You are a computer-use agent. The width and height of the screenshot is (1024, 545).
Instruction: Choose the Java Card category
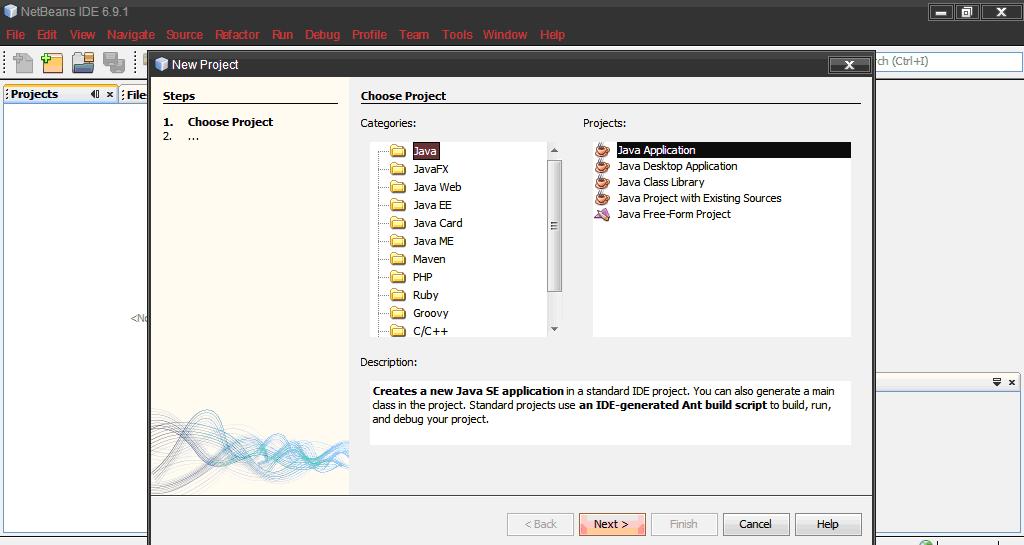coord(438,223)
